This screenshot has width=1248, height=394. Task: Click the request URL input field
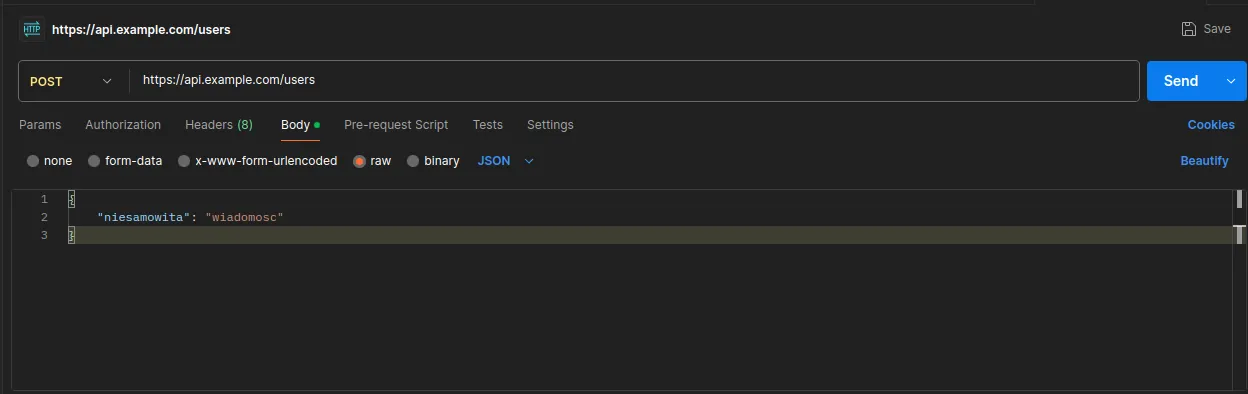click(x=634, y=81)
